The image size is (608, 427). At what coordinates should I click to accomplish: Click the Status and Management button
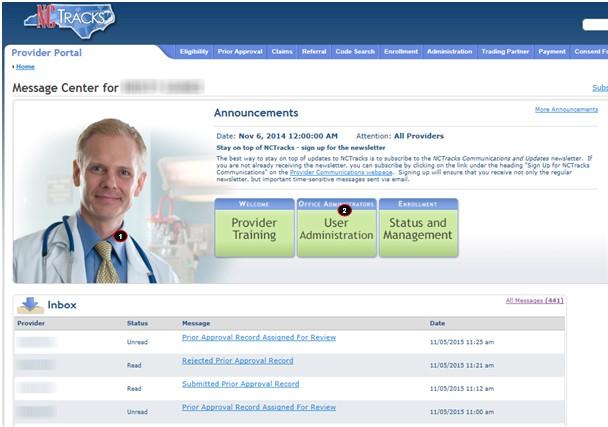(x=418, y=228)
